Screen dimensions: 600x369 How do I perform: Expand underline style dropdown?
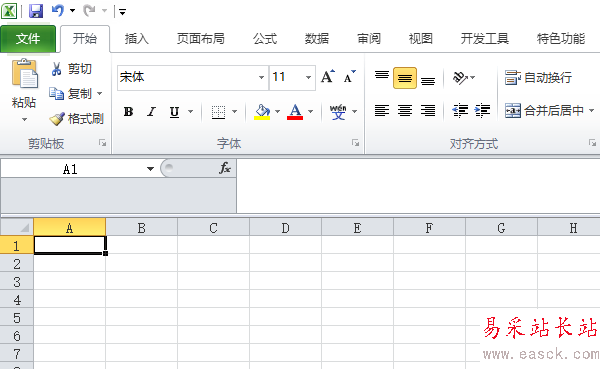click(x=191, y=112)
